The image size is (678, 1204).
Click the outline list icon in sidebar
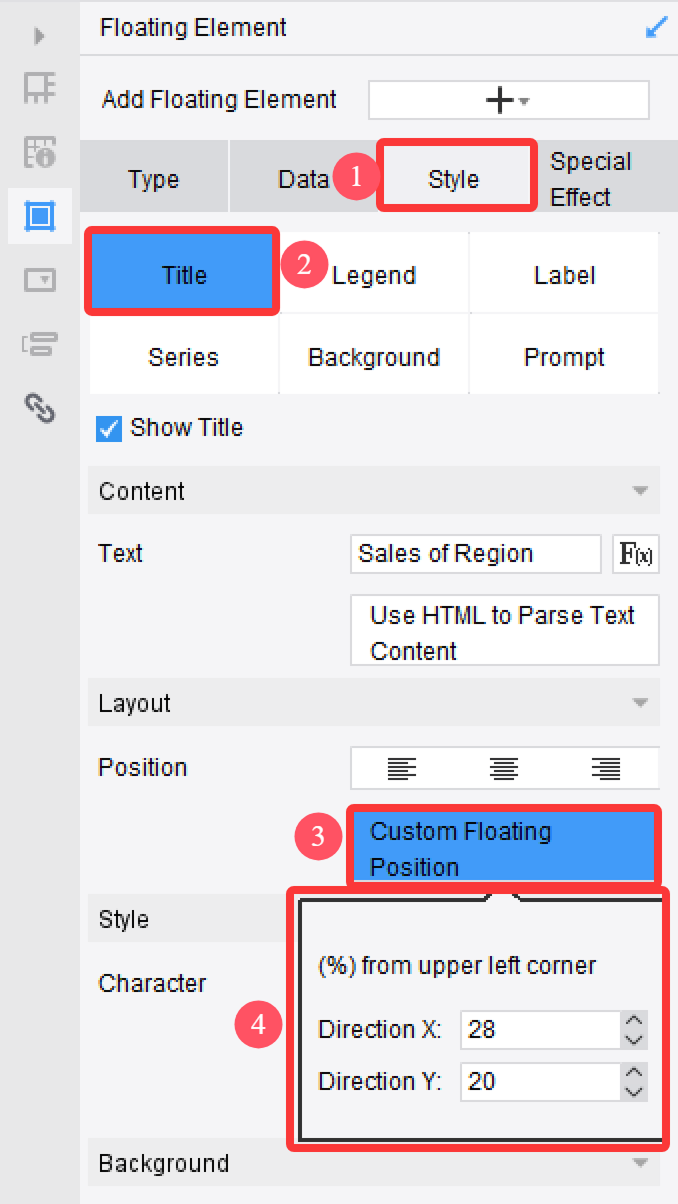[40, 344]
